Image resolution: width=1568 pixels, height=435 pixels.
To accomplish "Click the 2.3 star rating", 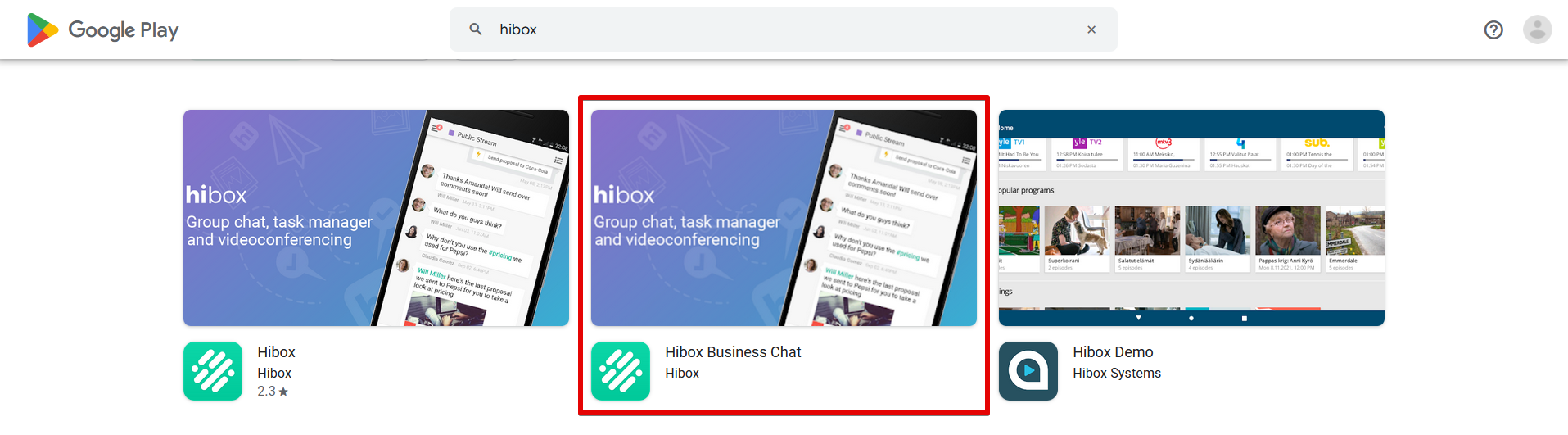I will click(273, 392).
